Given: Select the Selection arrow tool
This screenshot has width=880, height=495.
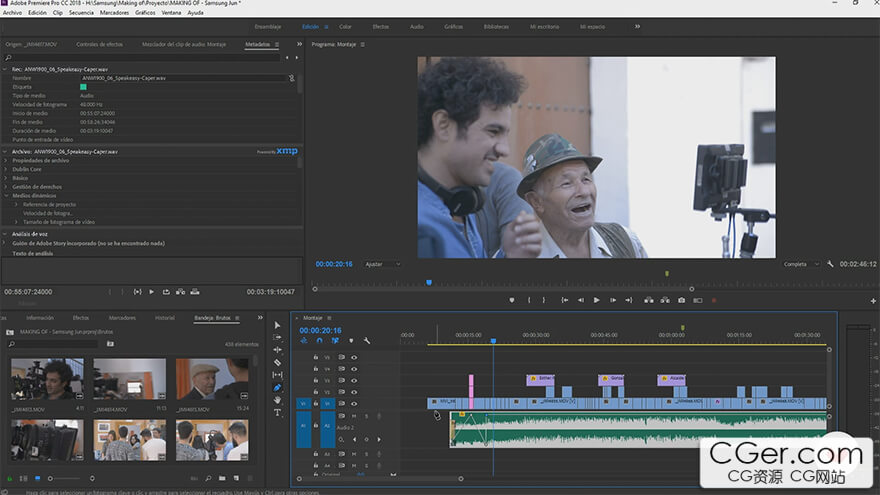Looking at the screenshot, I should tap(277, 325).
